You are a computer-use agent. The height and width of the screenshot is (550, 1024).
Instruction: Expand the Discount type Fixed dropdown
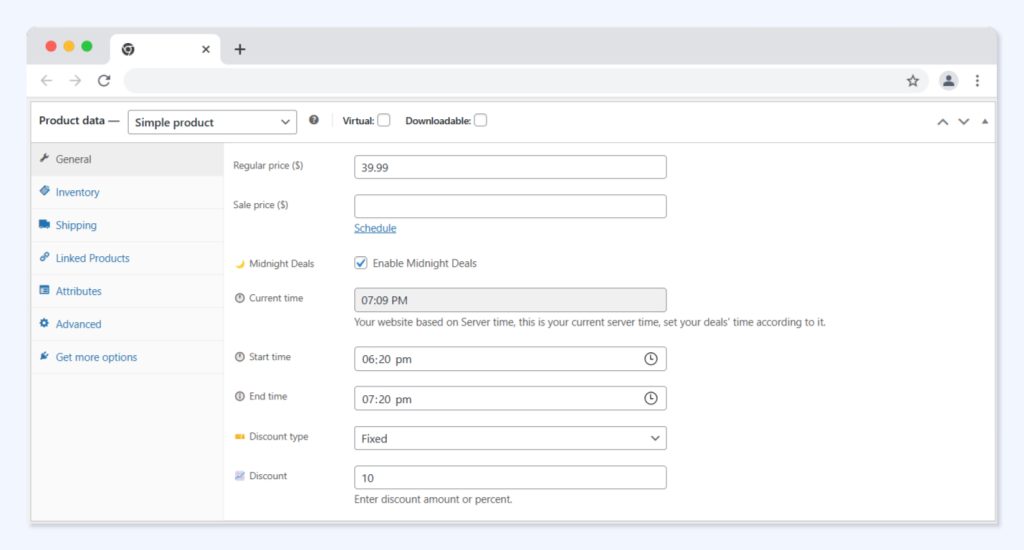point(510,438)
